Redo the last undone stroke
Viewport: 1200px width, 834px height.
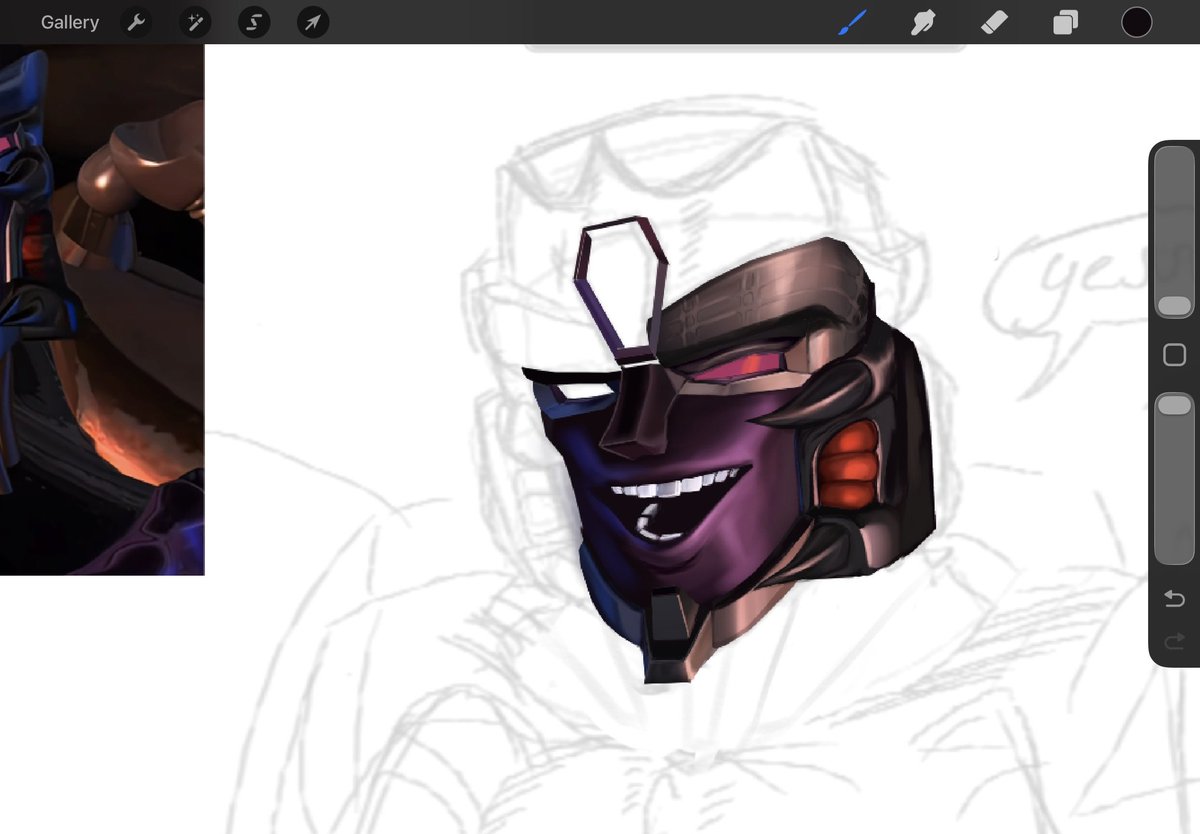[x=1175, y=640]
